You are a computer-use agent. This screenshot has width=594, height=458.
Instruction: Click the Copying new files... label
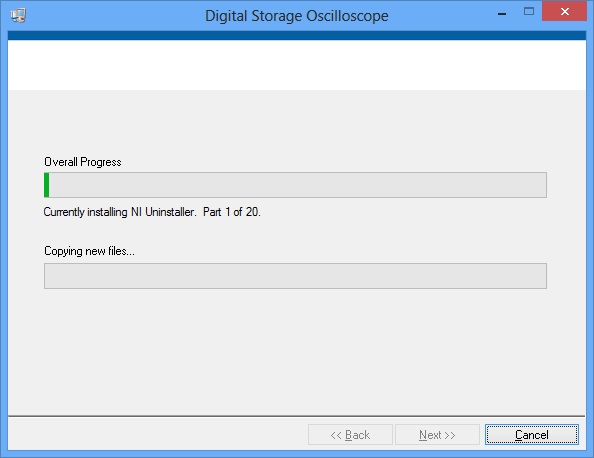pyautogui.click(x=89, y=251)
